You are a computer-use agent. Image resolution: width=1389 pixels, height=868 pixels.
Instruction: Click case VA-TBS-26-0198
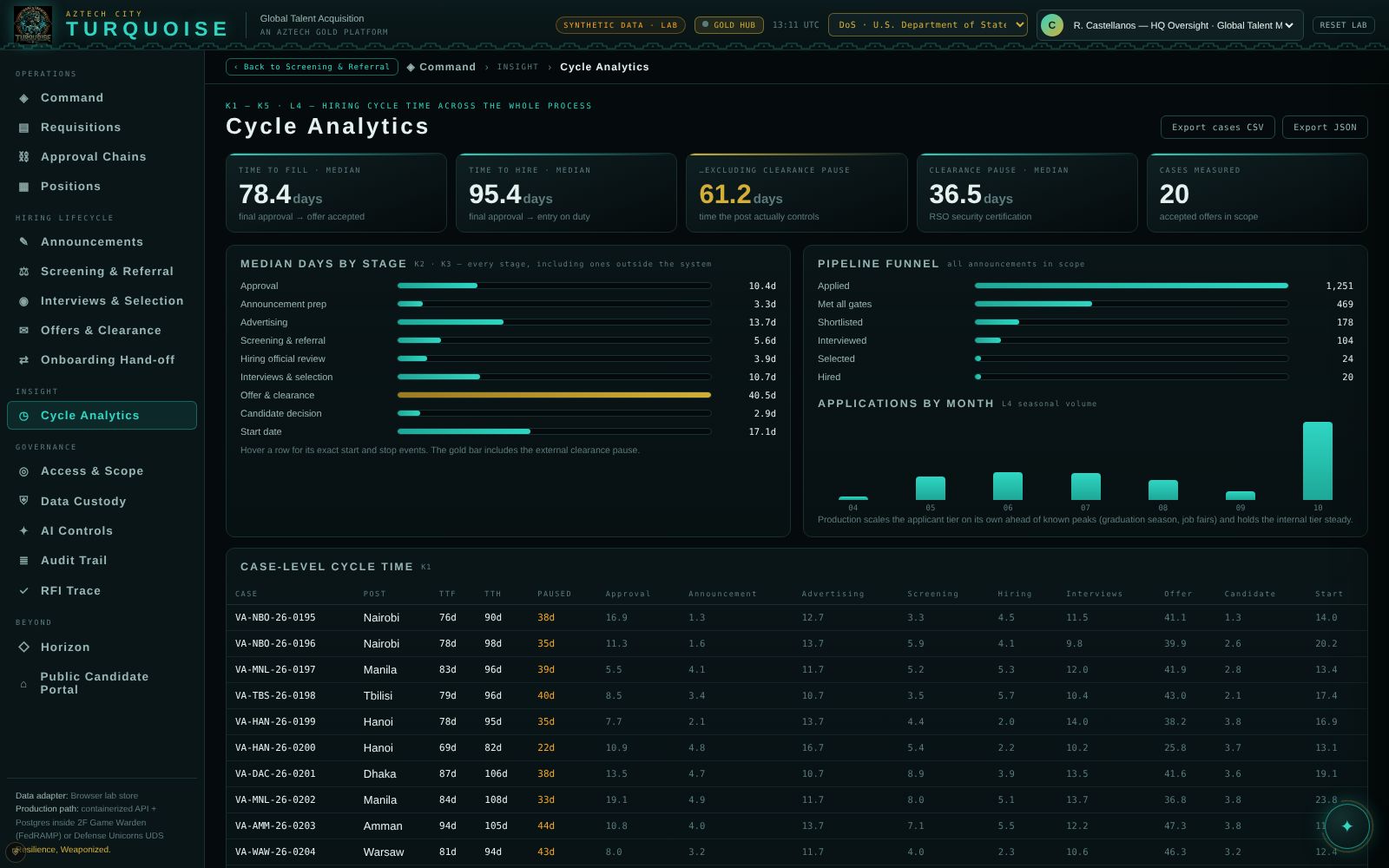[x=275, y=696]
